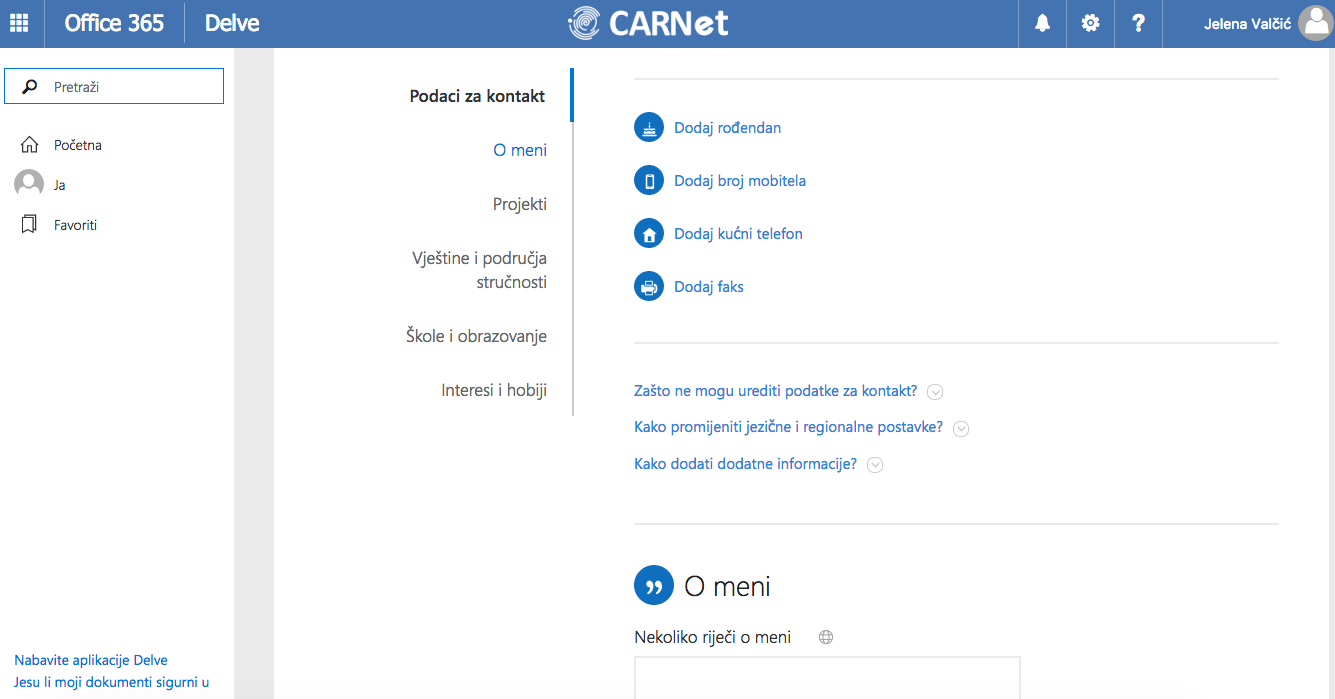Go to the 'O meni' section tab
Screen dimensions: 1335x699
[x=520, y=150]
